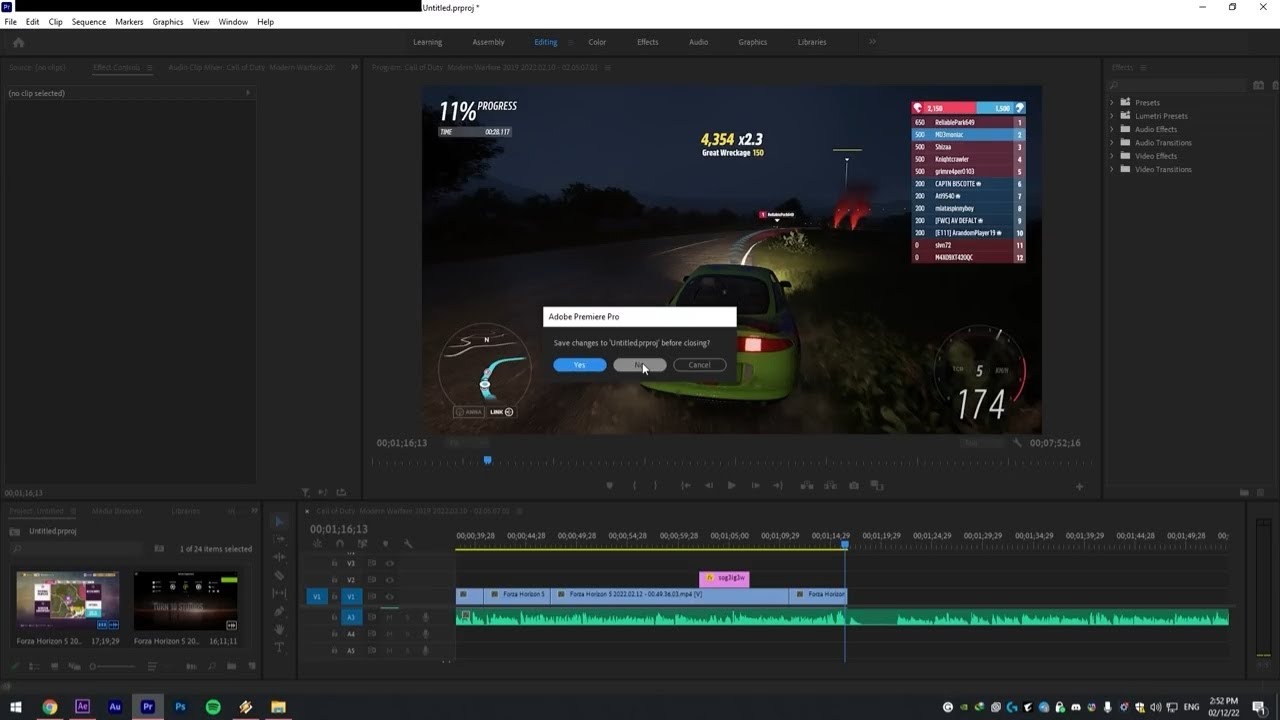
Task: Open the Markers menu
Action: click(129, 22)
